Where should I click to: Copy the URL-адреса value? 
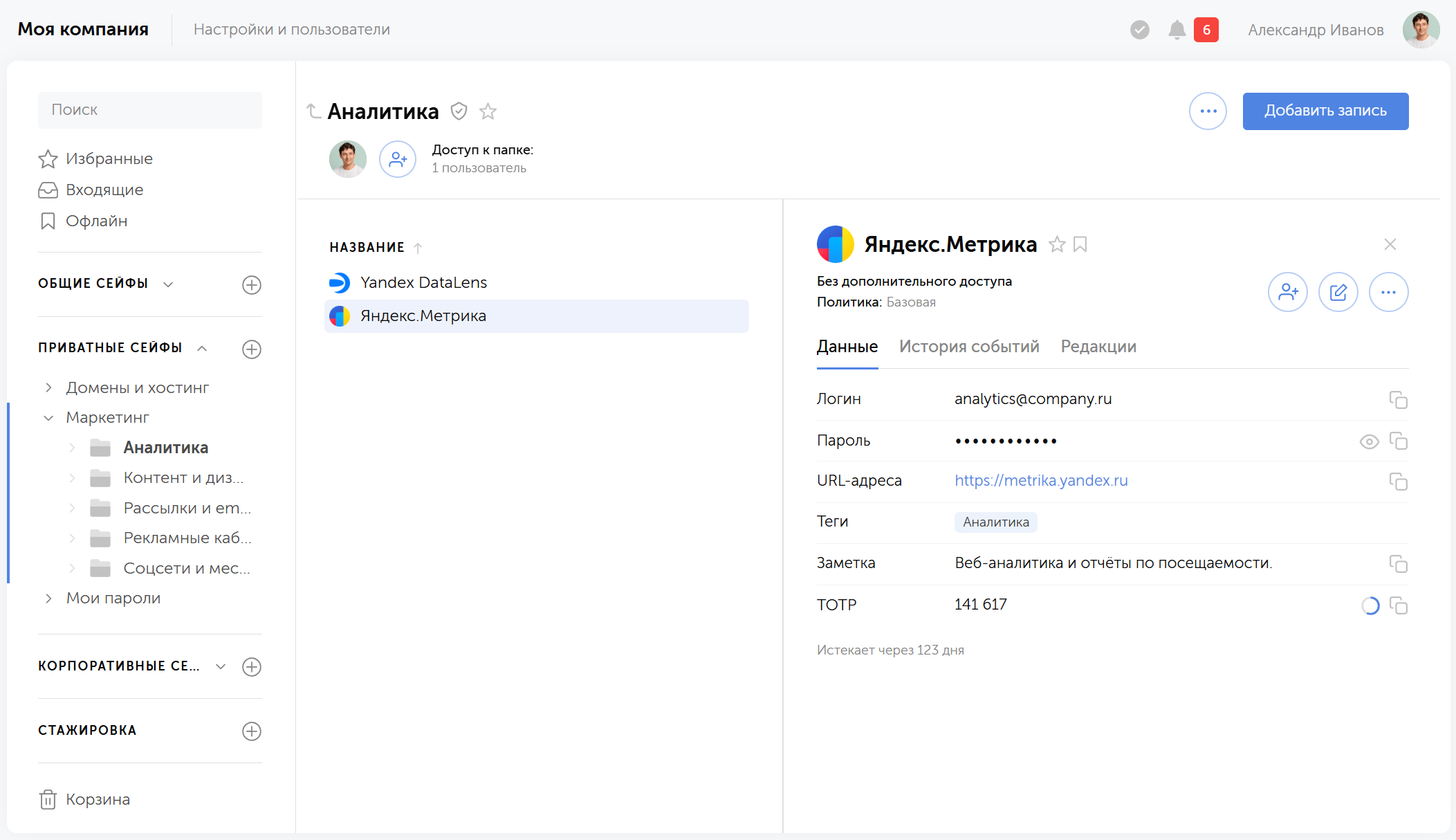click(x=1398, y=482)
